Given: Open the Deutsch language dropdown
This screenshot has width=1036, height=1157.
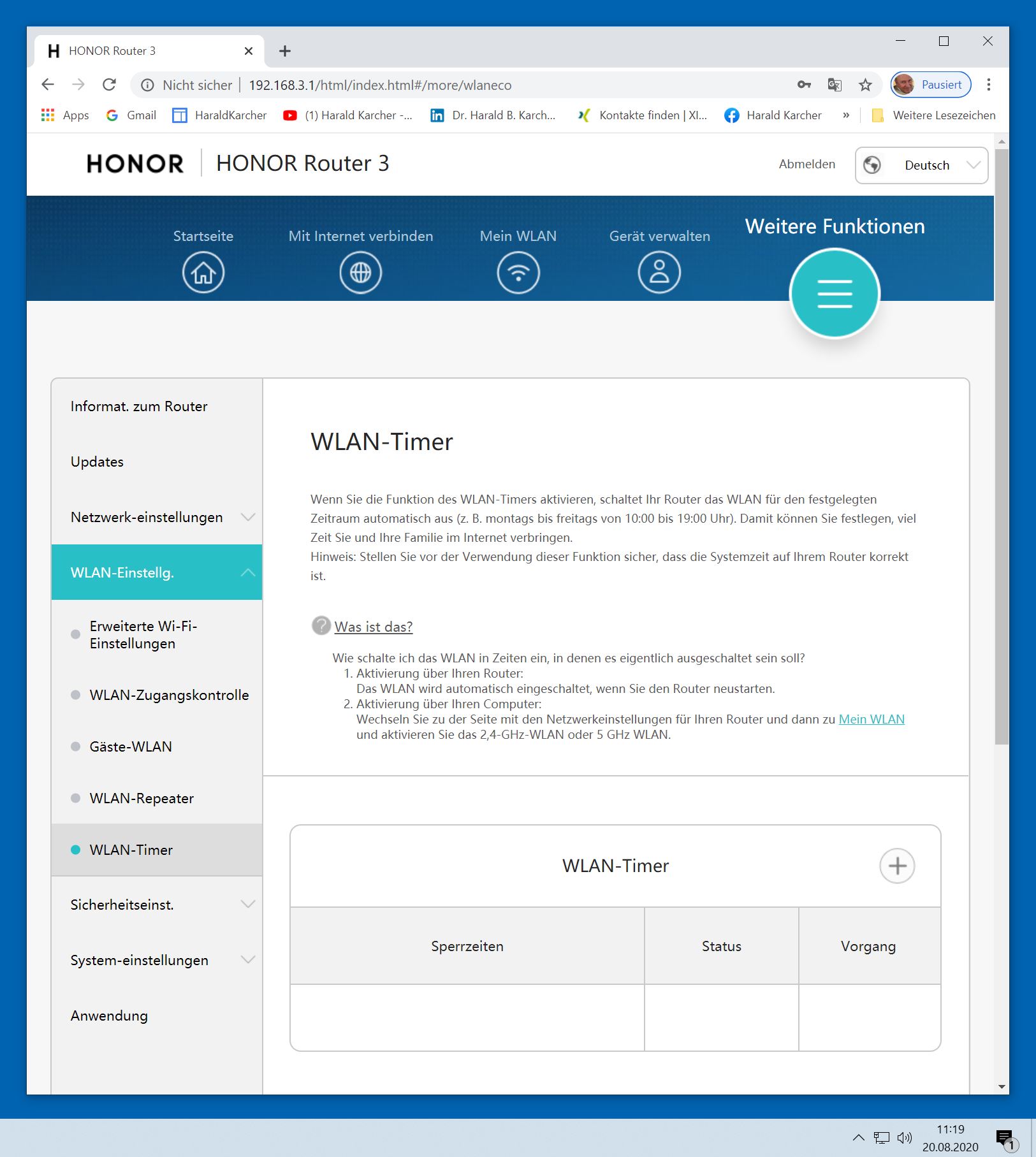Looking at the screenshot, I should (921, 165).
